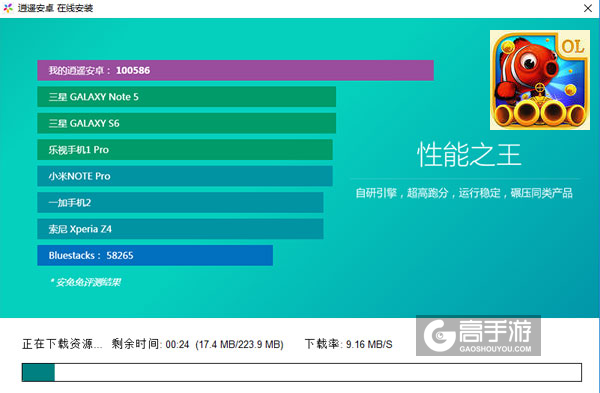Select the Bluestacks 58265 bar

pos(155,255)
